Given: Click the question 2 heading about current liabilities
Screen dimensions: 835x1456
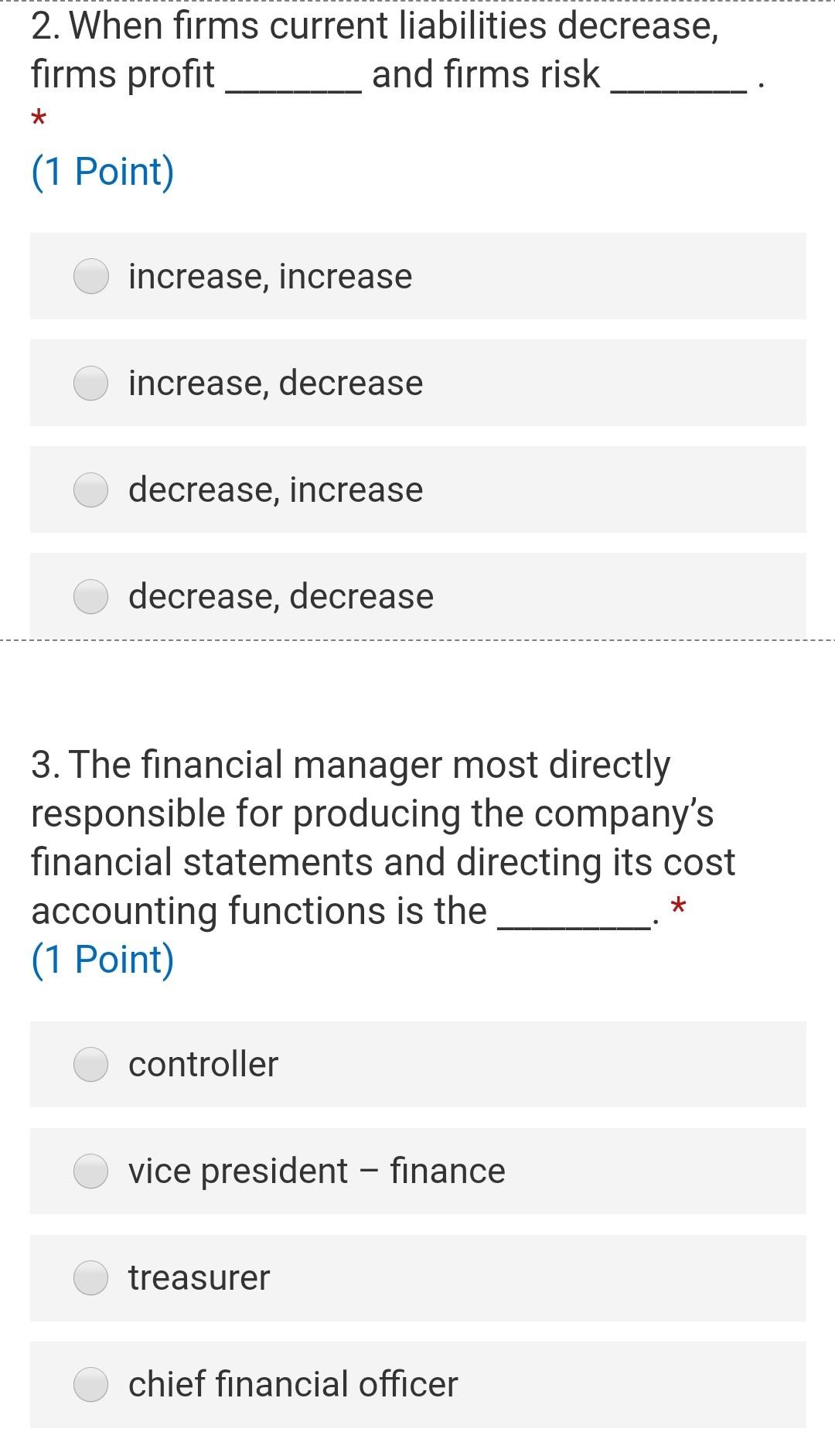Looking at the screenshot, I should 398,51.
